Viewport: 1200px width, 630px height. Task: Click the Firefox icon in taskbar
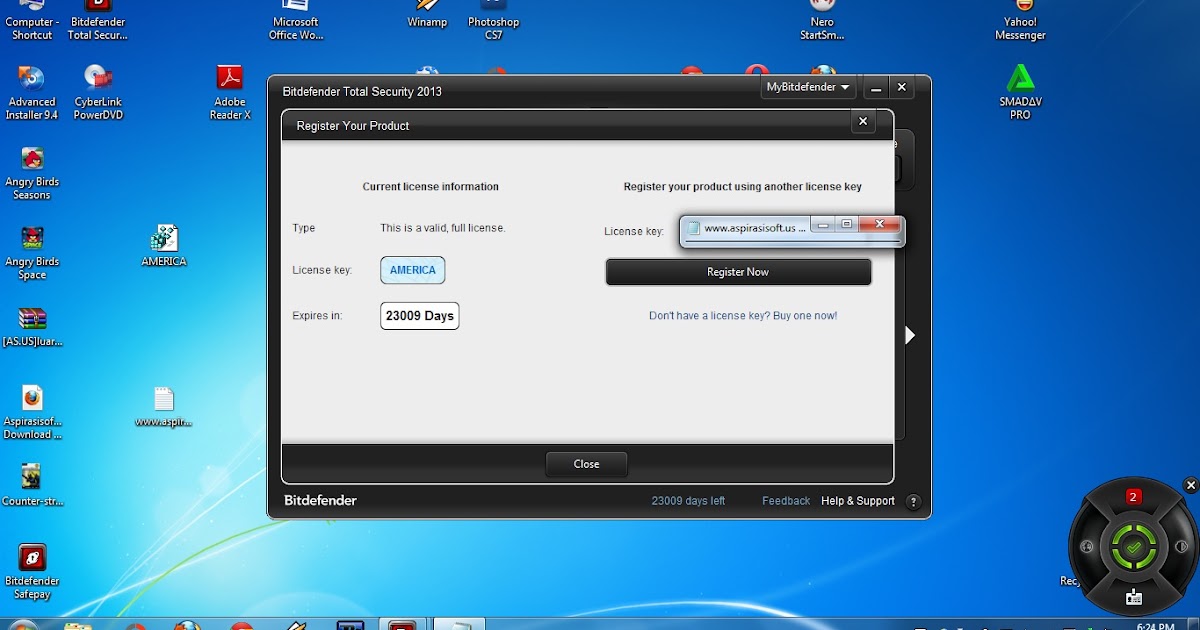point(188,625)
